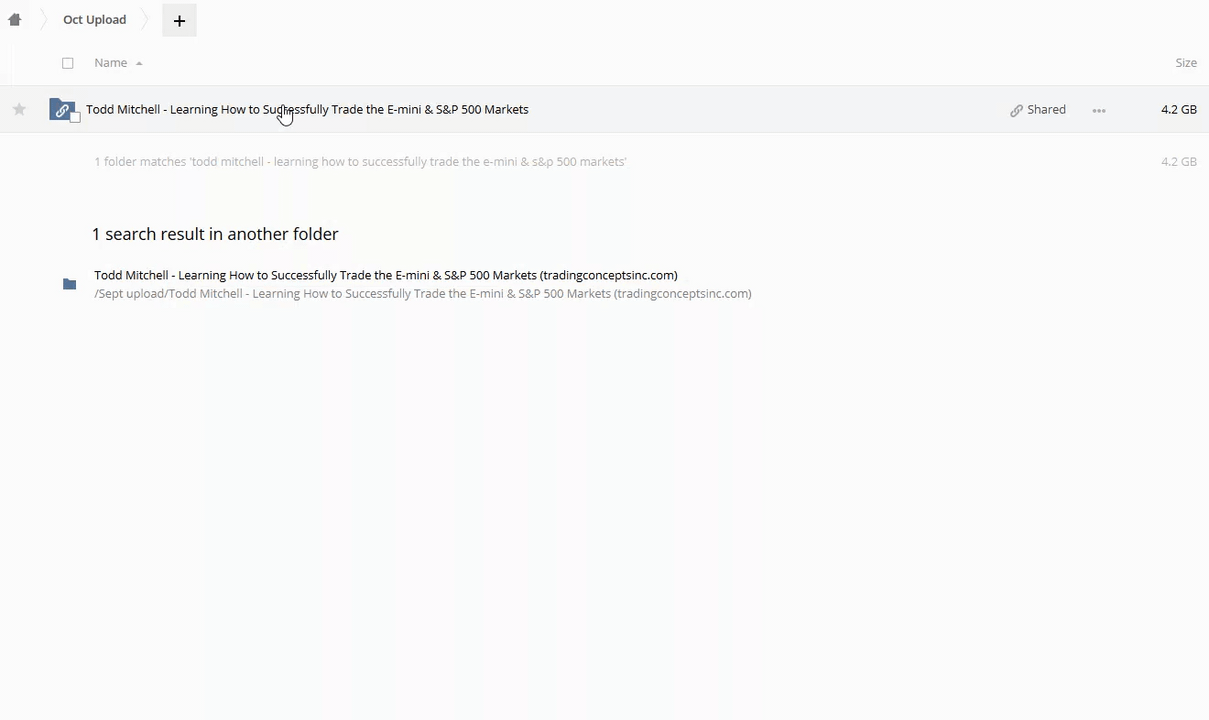
Task: Sort files by the Name column
Action: [x=110, y=63]
